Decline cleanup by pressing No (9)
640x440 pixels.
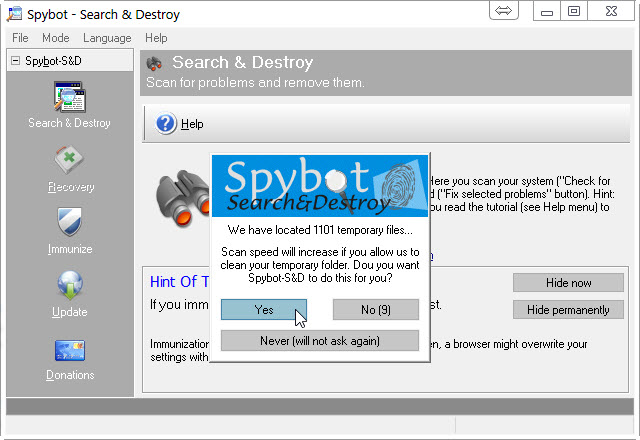[375, 310]
